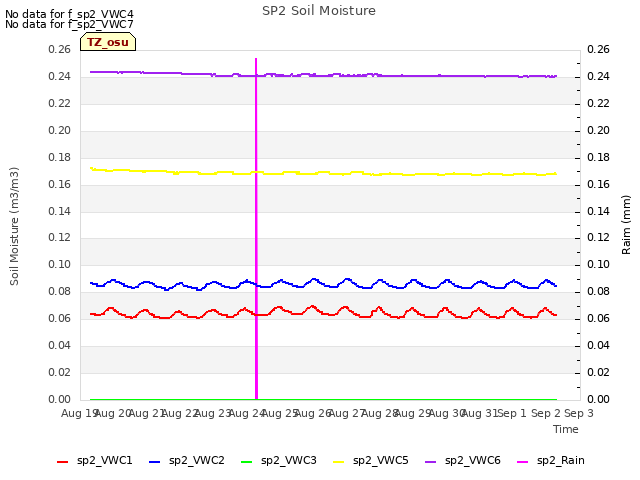Click the magenta rain spike at Aug 24
The height and width of the screenshot is (480, 640).
(256, 229)
